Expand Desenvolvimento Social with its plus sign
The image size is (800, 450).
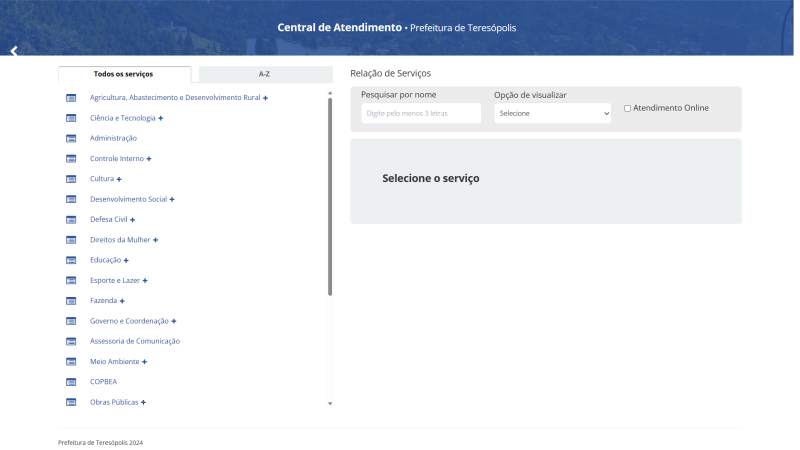(x=172, y=199)
